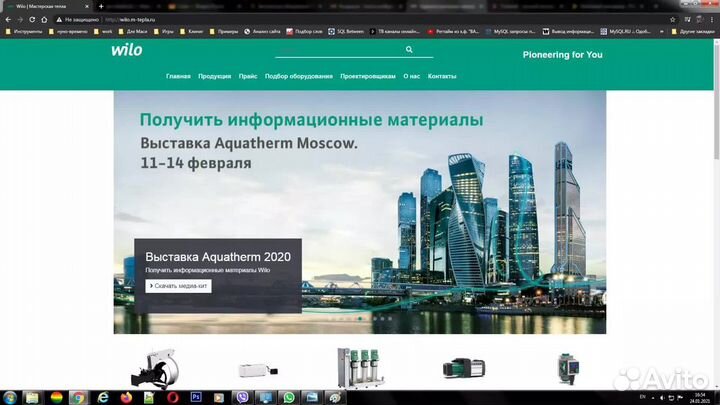Open the multi-pump booster station thumbnail
720x405 pixels.
coord(360,367)
